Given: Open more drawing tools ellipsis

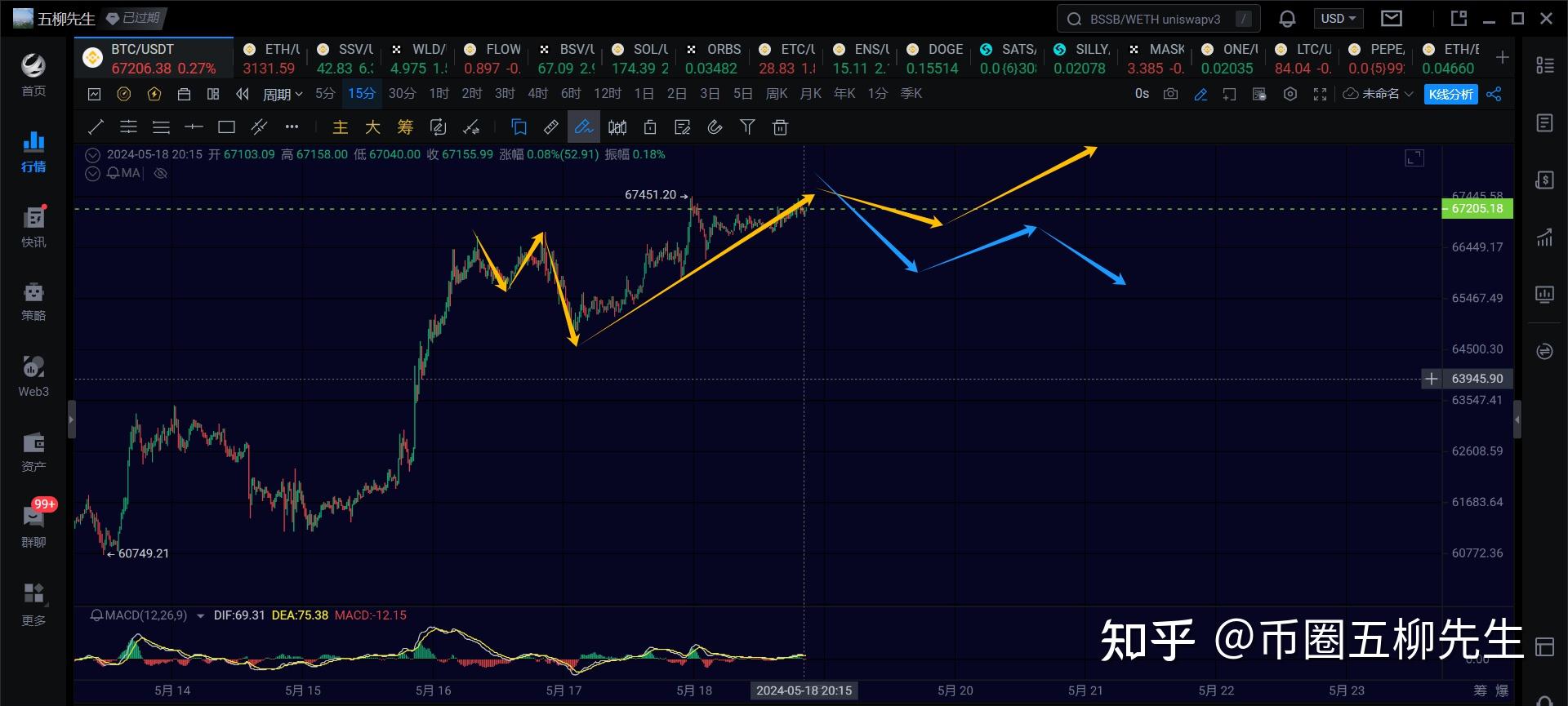Looking at the screenshot, I should coord(292,127).
